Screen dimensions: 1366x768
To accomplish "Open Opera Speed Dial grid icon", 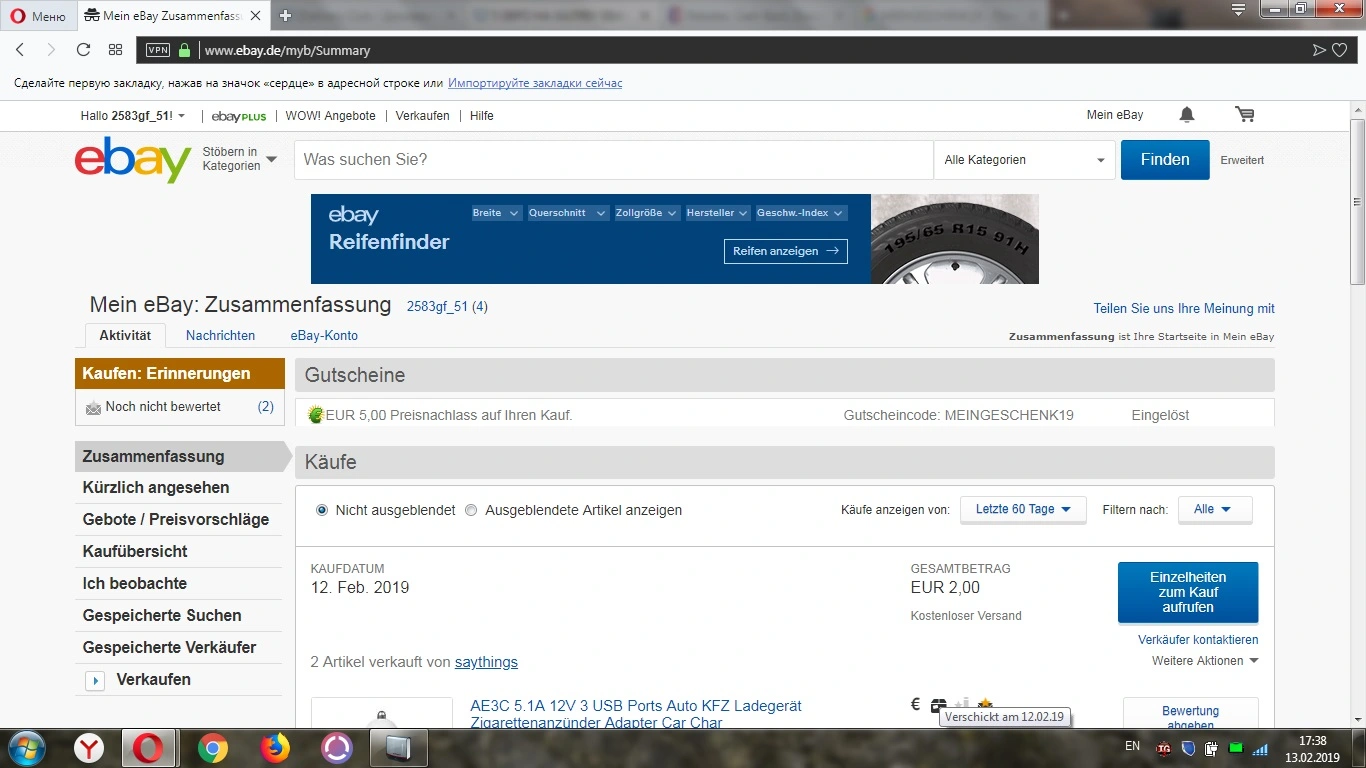I will coord(115,50).
